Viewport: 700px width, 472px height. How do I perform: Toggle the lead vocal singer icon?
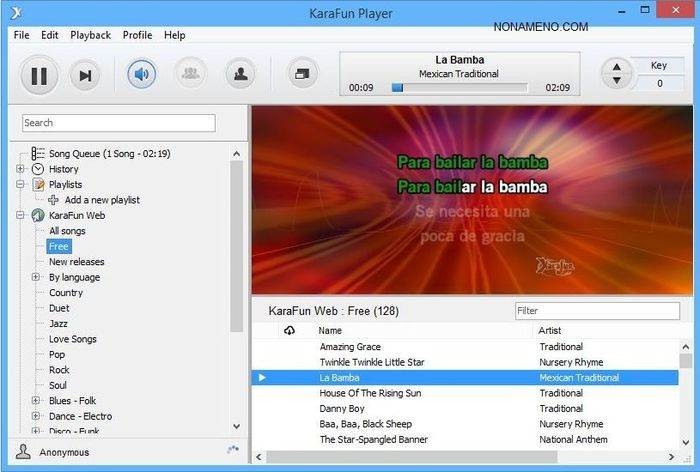[238, 74]
